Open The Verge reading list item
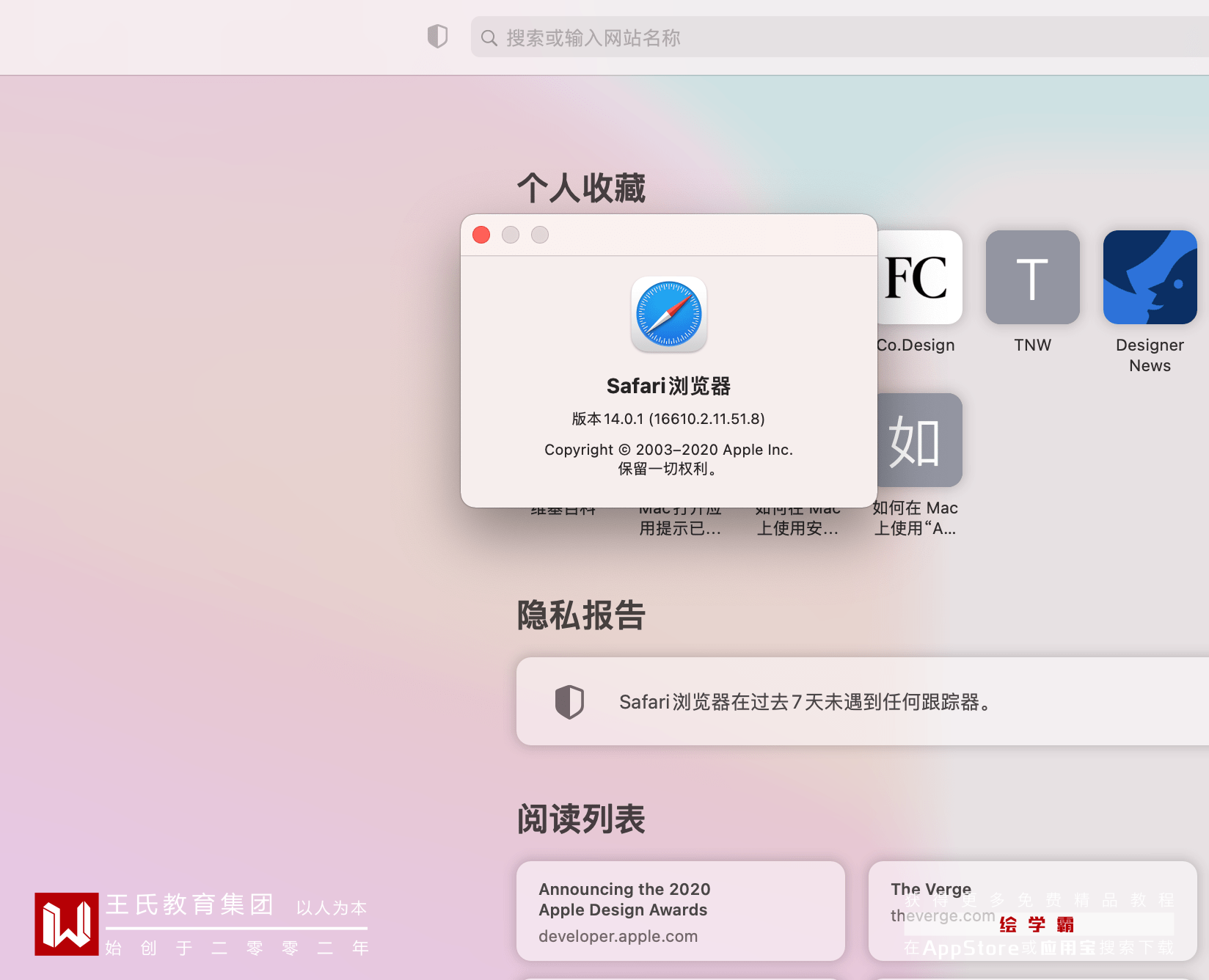The width and height of the screenshot is (1209, 980). (x=1033, y=911)
